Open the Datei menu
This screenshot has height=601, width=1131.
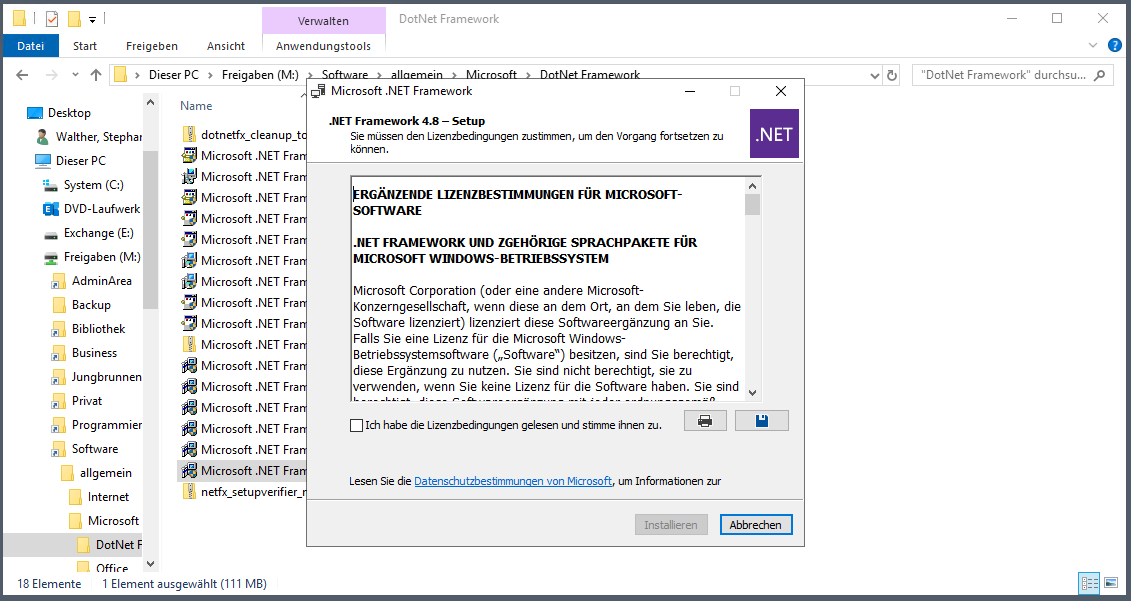tap(30, 45)
